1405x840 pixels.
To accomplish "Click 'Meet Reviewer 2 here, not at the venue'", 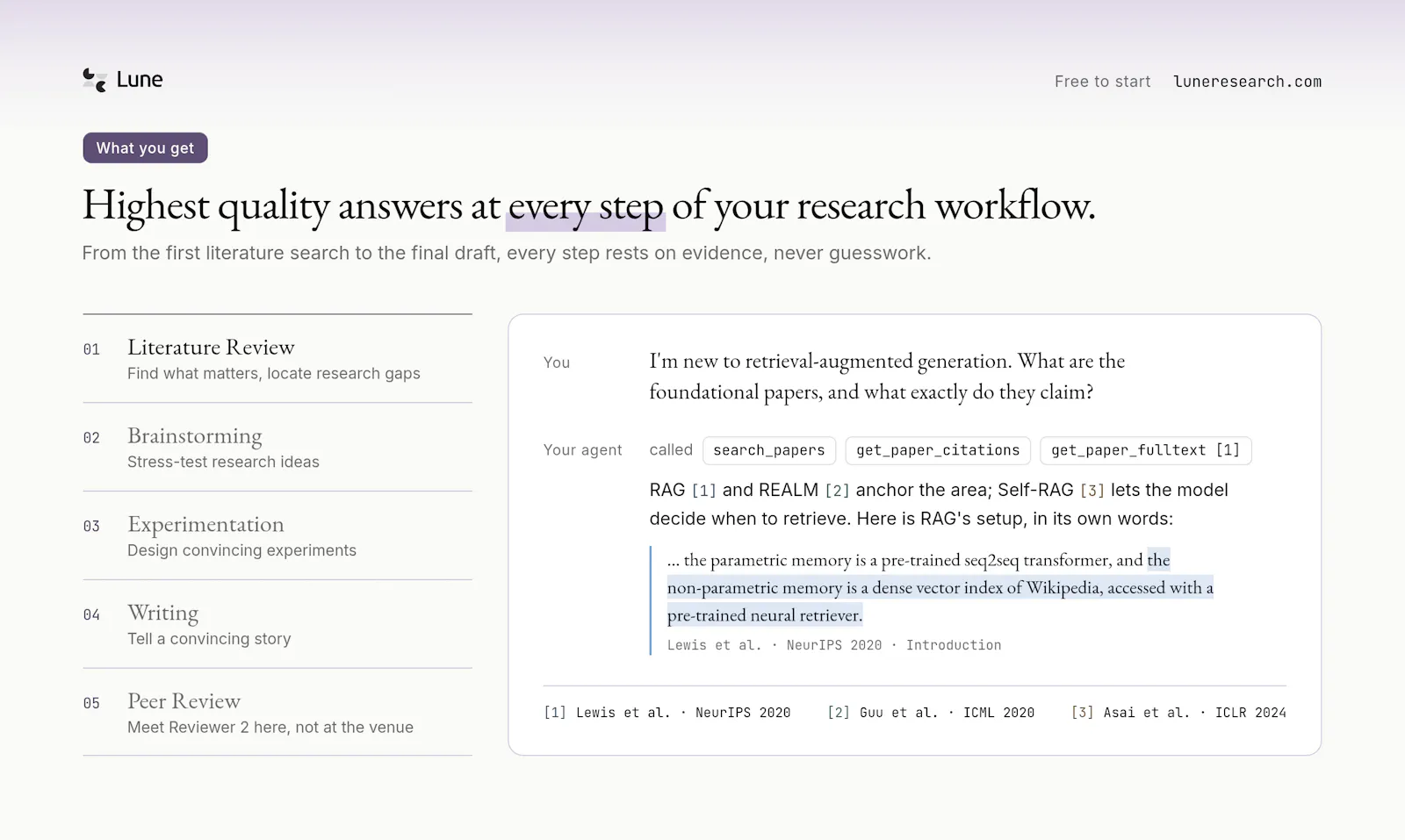I will pyautogui.click(x=270, y=728).
